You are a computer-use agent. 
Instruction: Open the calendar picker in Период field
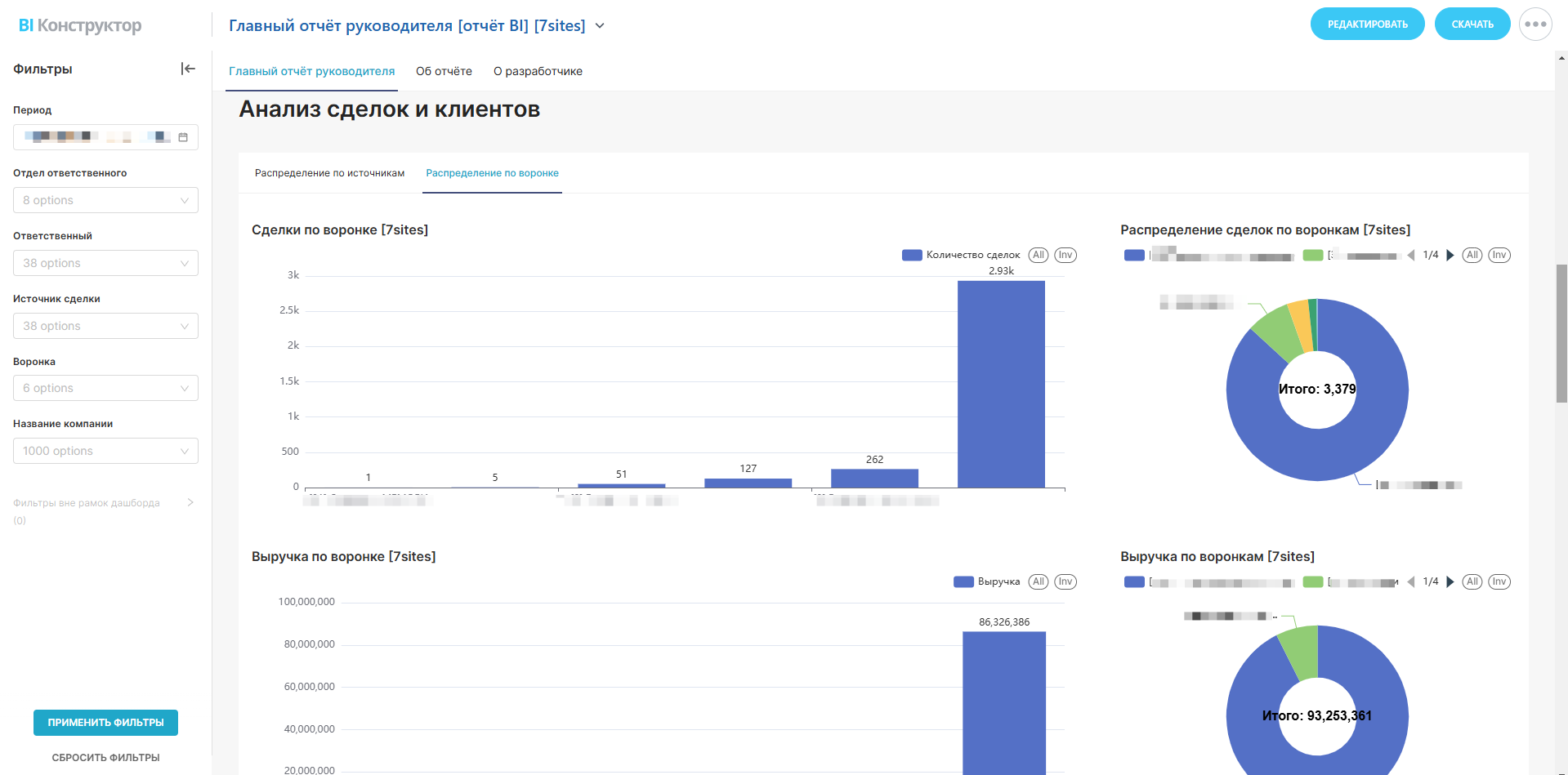coord(183,137)
